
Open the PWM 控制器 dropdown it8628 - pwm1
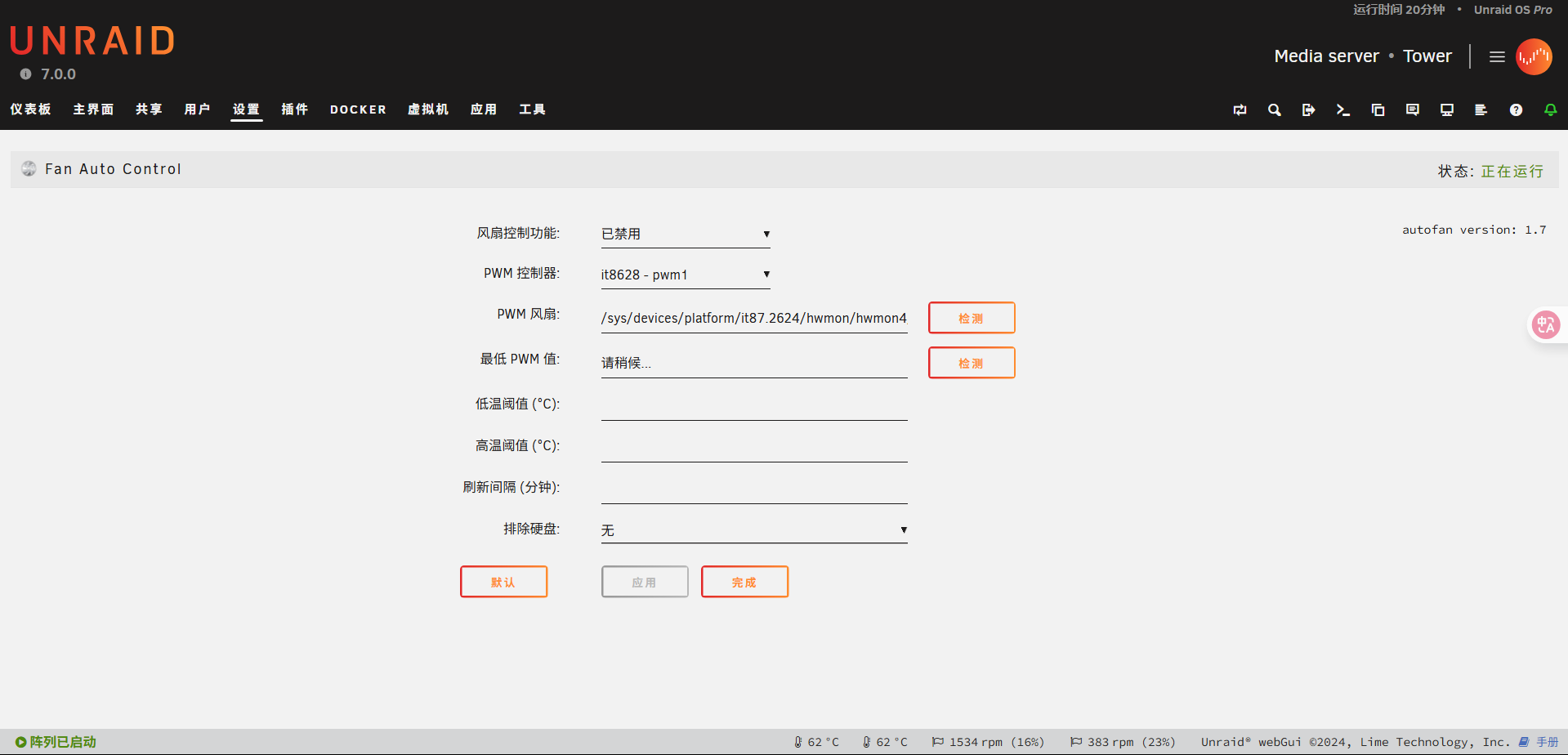click(686, 275)
